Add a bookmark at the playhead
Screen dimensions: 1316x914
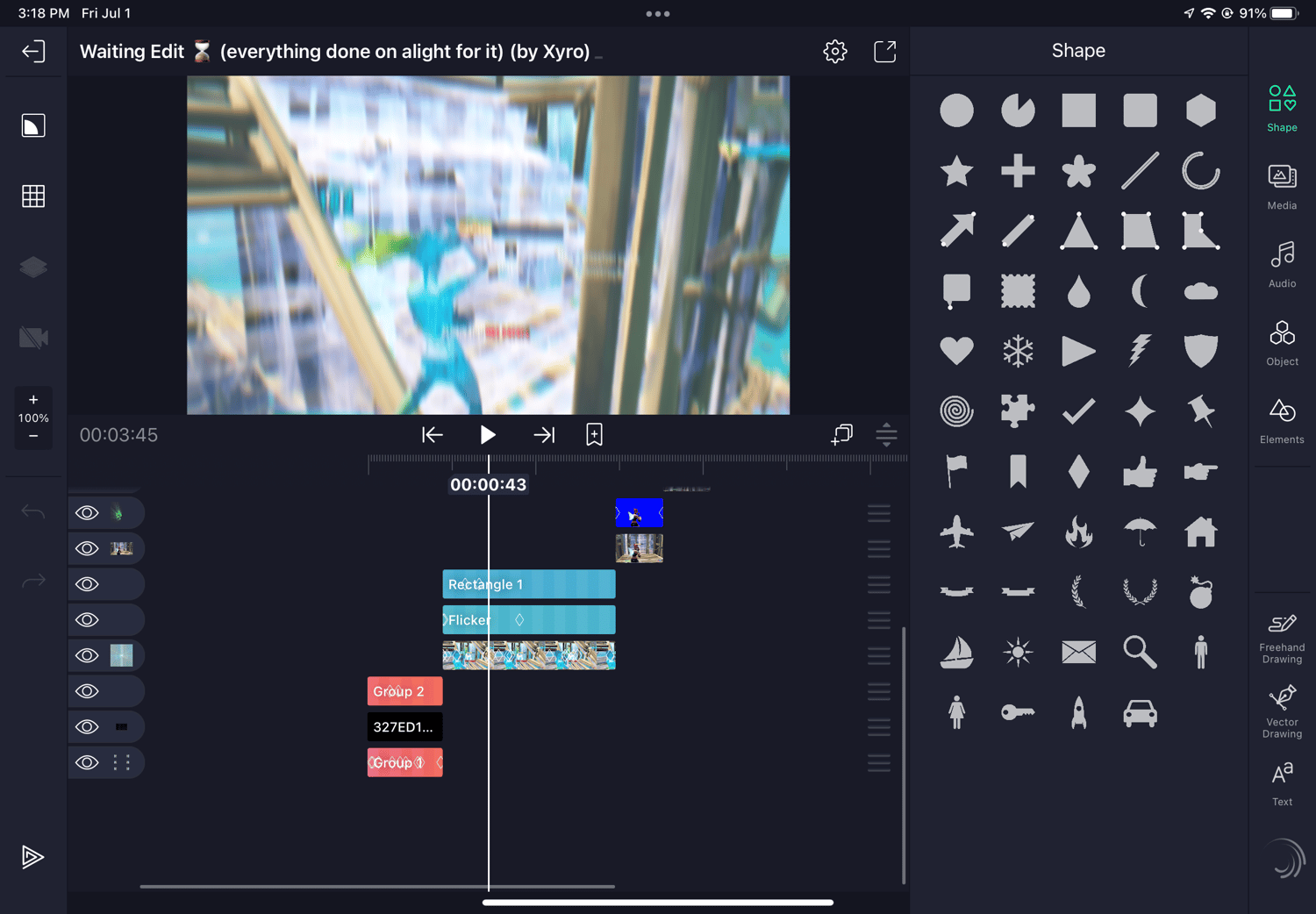594,434
